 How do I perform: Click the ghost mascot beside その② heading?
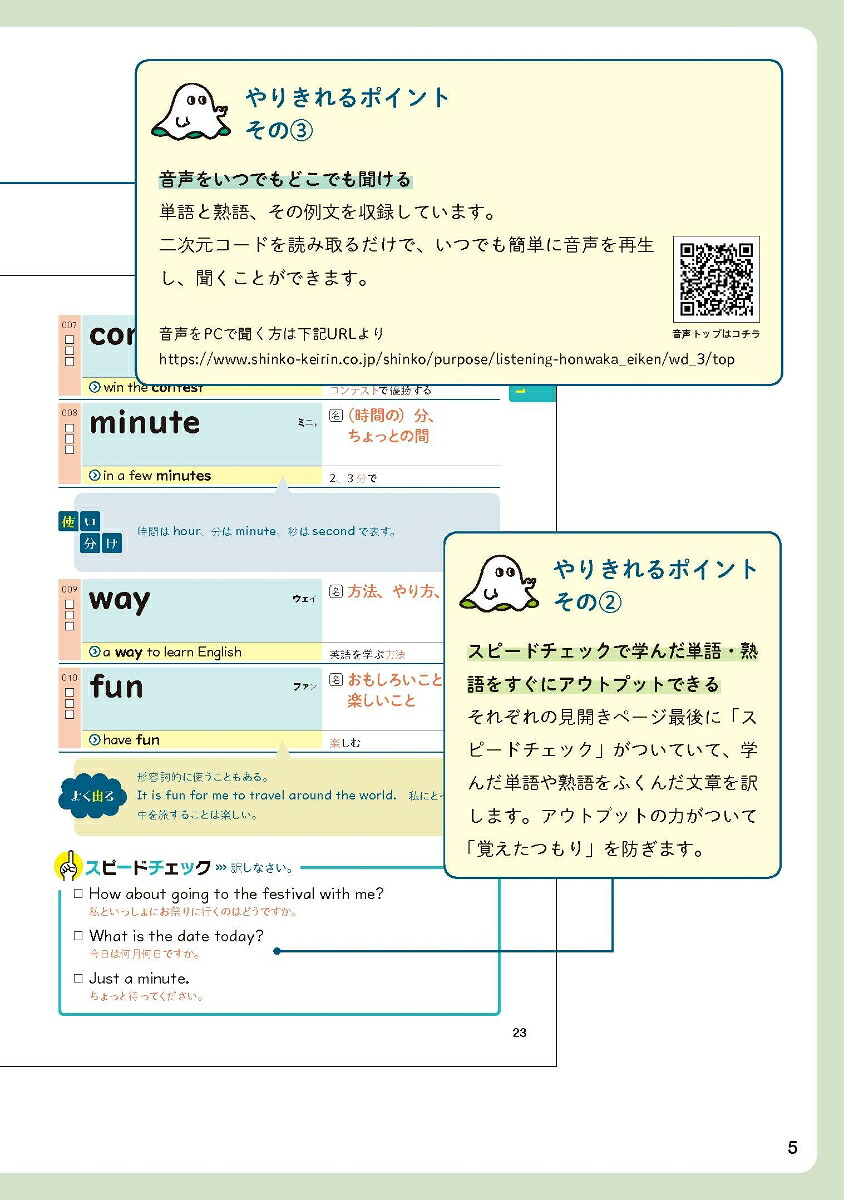[499, 583]
